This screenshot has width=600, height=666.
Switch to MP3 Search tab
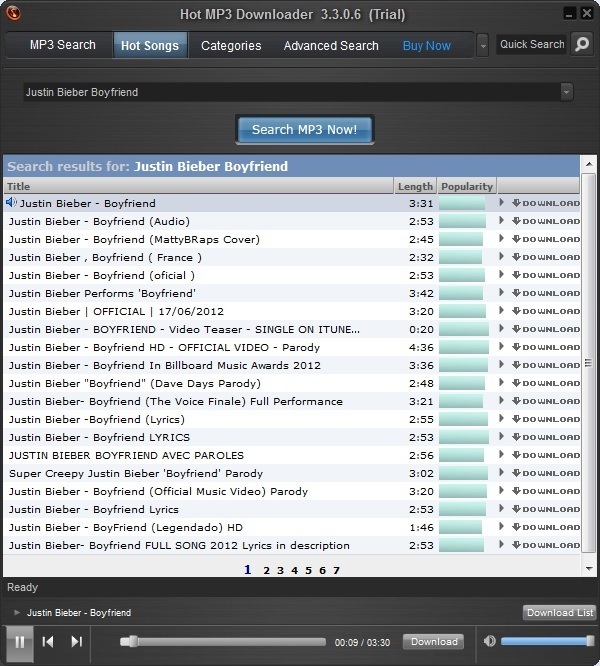point(62,45)
